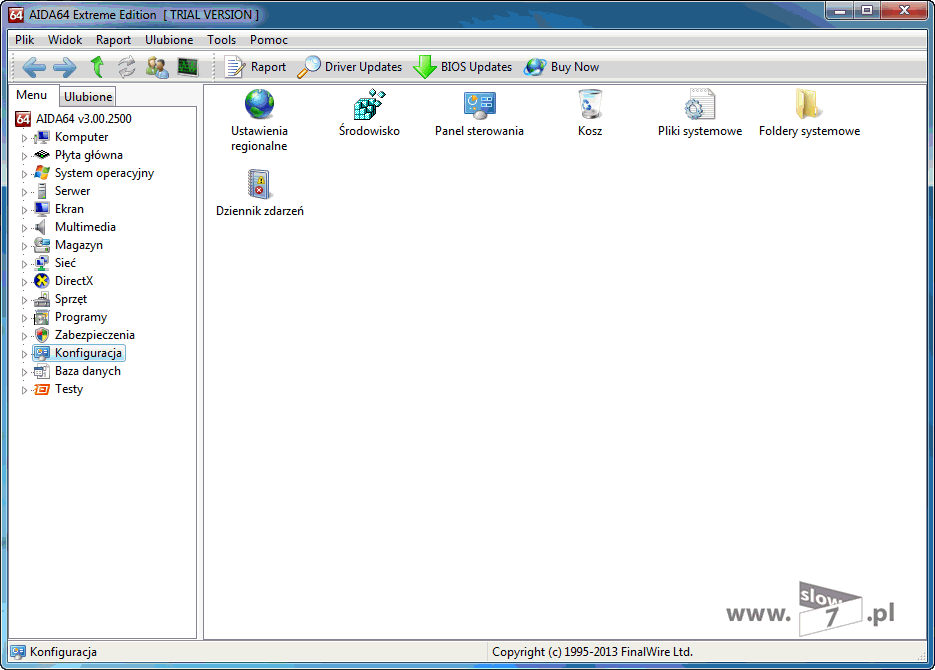Open Ustawienia regionalne globe icon
Image resolution: width=935 pixels, height=670 pixels.
(x=259, y=104)
